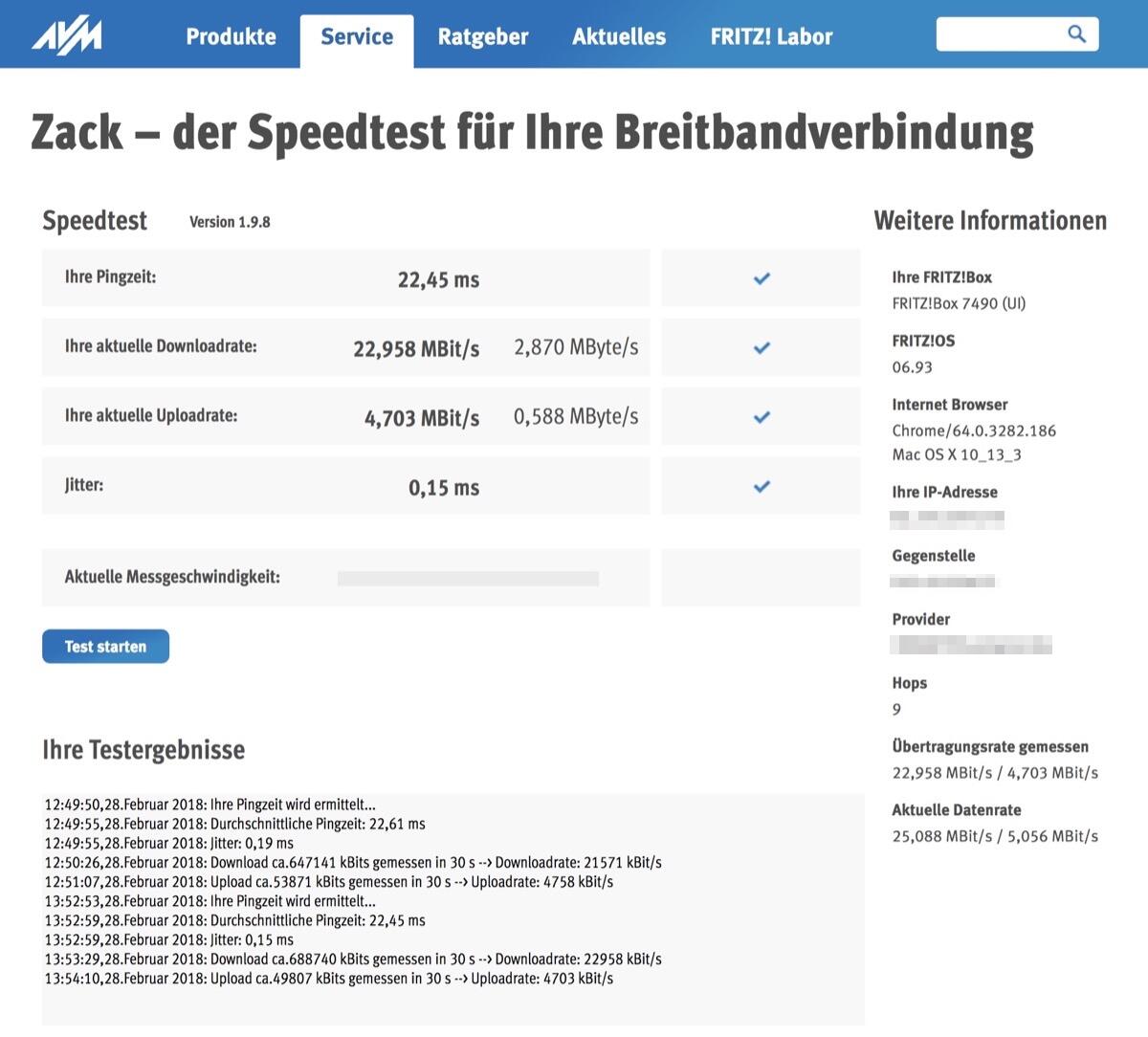Viewport: 1148px width, 1037px height.
Task: Open the Ratgeber navigation item
Action: 483,36
